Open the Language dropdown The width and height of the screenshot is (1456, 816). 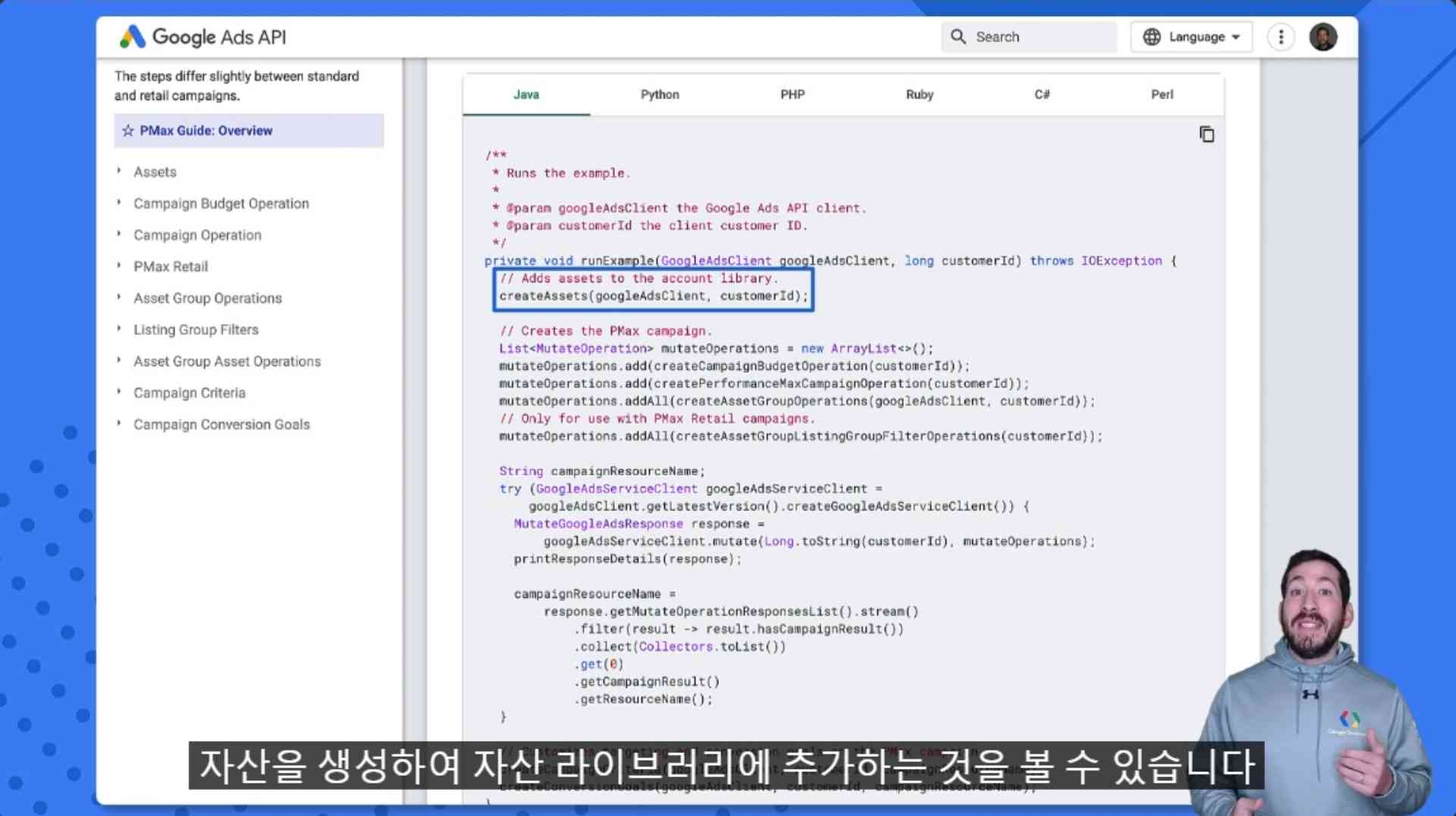click(x=1191, y=36)
